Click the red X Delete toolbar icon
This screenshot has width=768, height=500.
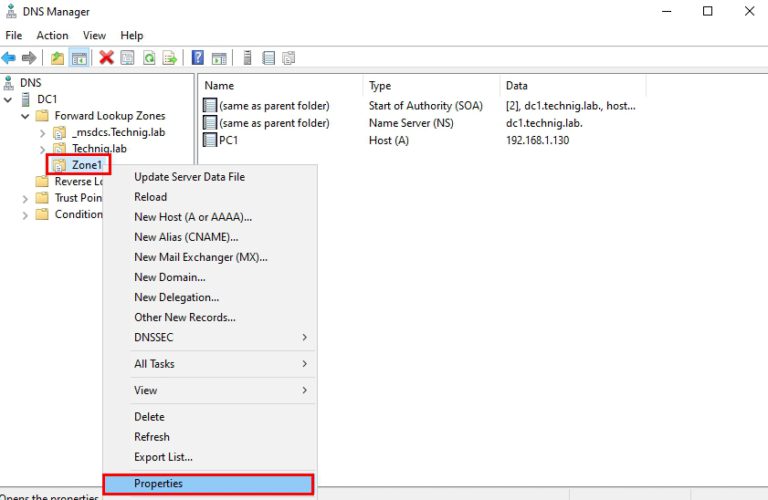pos(106,58)
